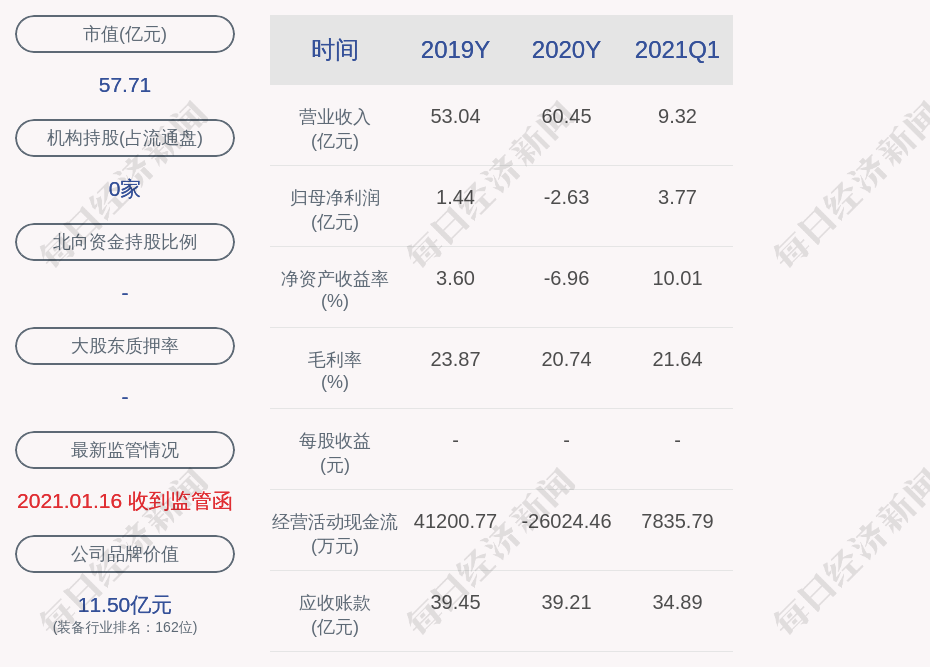930x667 pixels.
Task: Click the 时间 column header
Action: (335, 50)
